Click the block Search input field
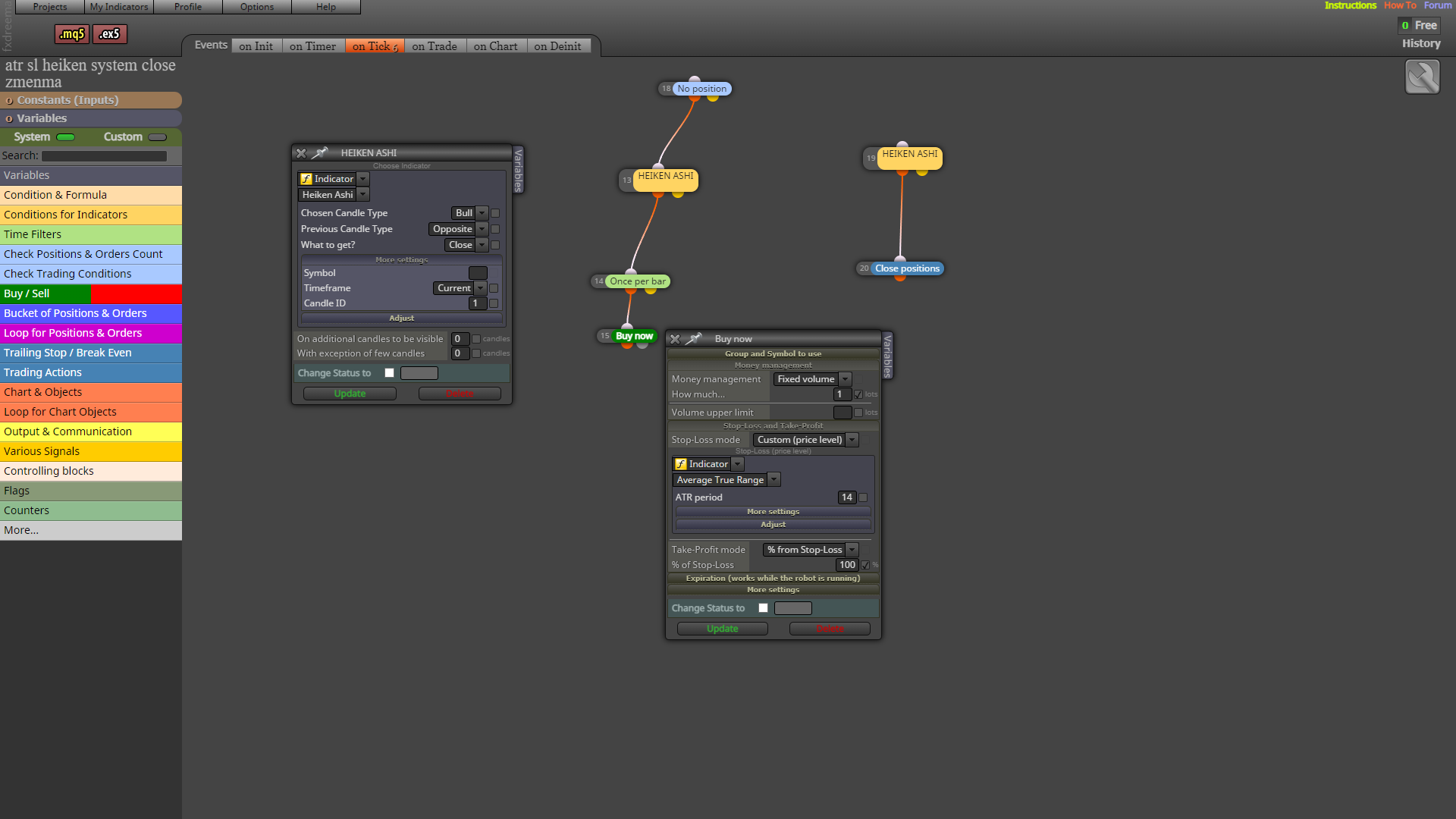 click(104, 156)
